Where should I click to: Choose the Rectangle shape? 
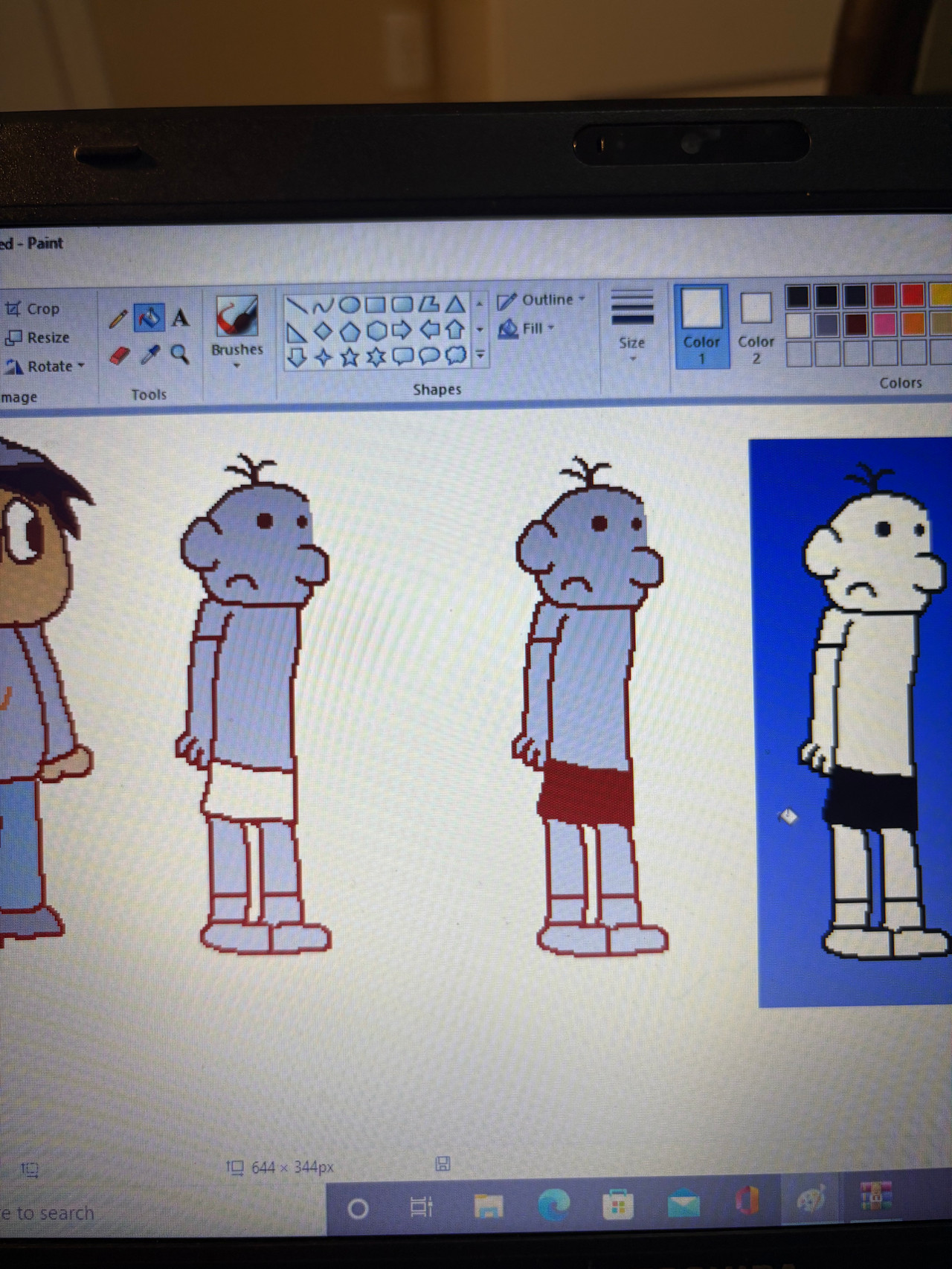coord(376,304)
